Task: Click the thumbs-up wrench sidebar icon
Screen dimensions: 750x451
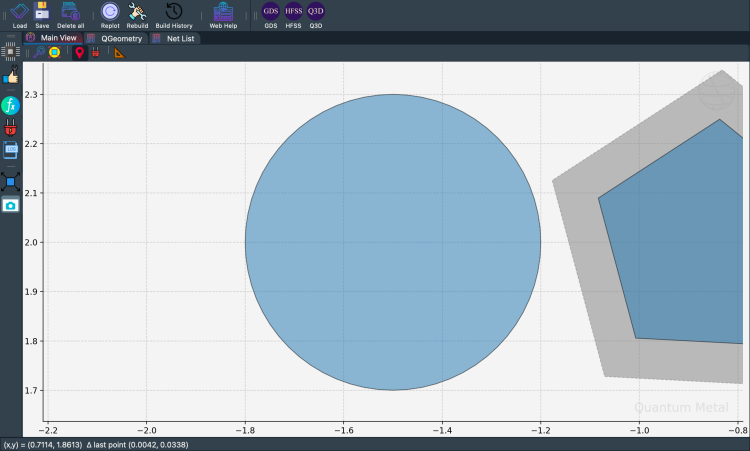Action: (11, 76)
